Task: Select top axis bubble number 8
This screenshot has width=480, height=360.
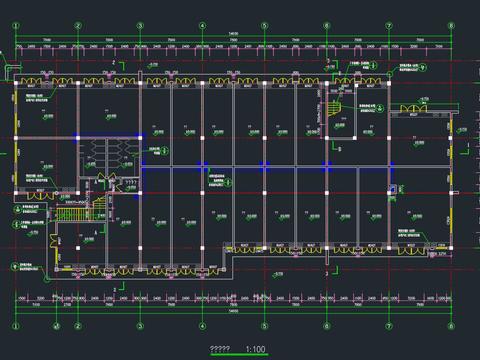Action: pyautogui.click(x=451, y=26)
